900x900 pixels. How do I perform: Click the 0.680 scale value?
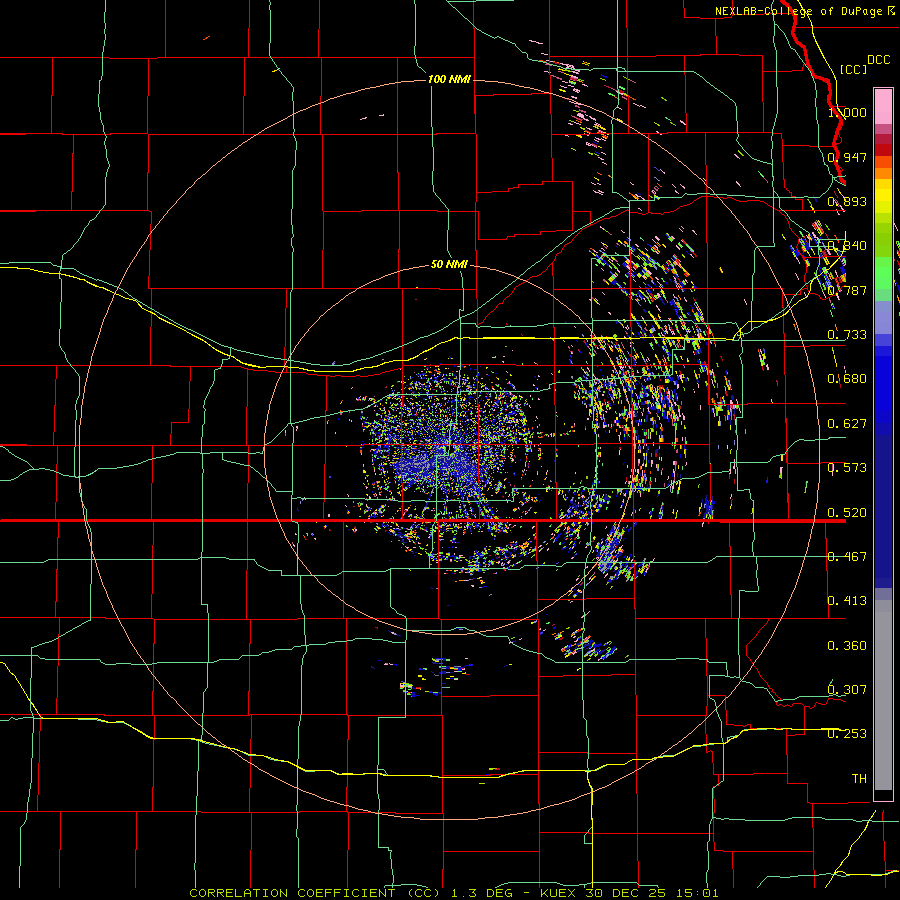coord(847,379)
